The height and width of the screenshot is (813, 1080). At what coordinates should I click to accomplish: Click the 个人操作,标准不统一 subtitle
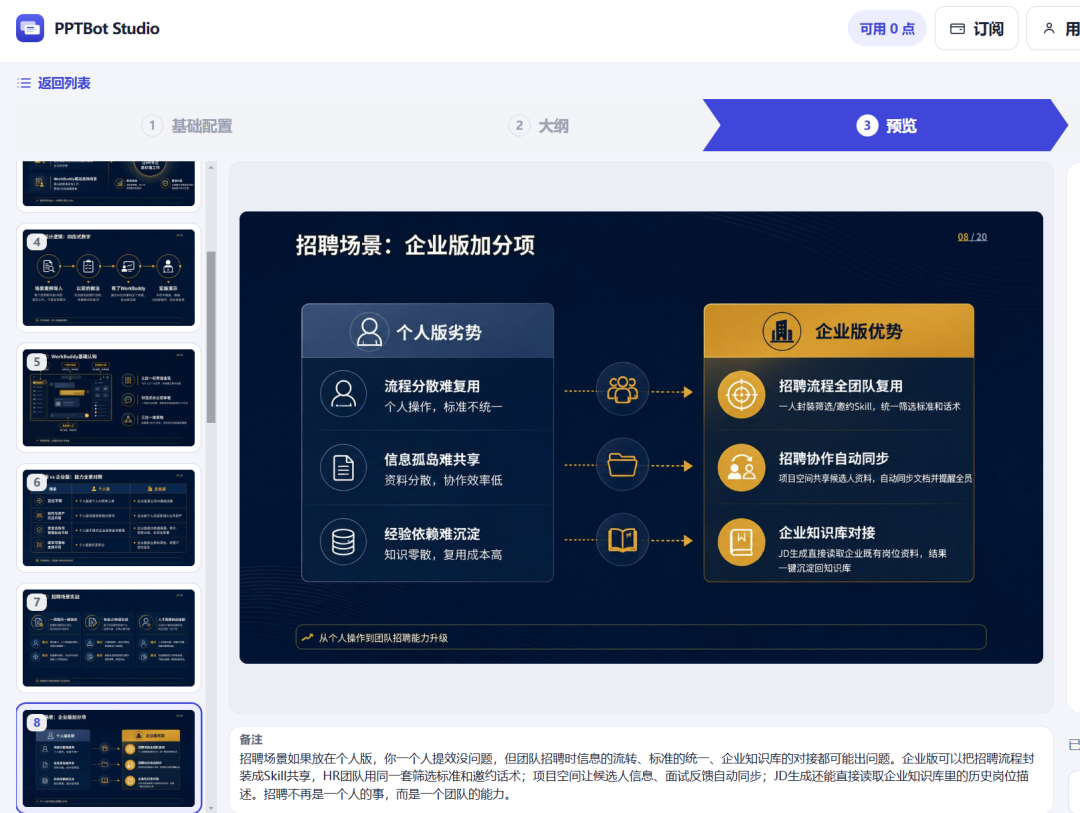pos(443,406)
